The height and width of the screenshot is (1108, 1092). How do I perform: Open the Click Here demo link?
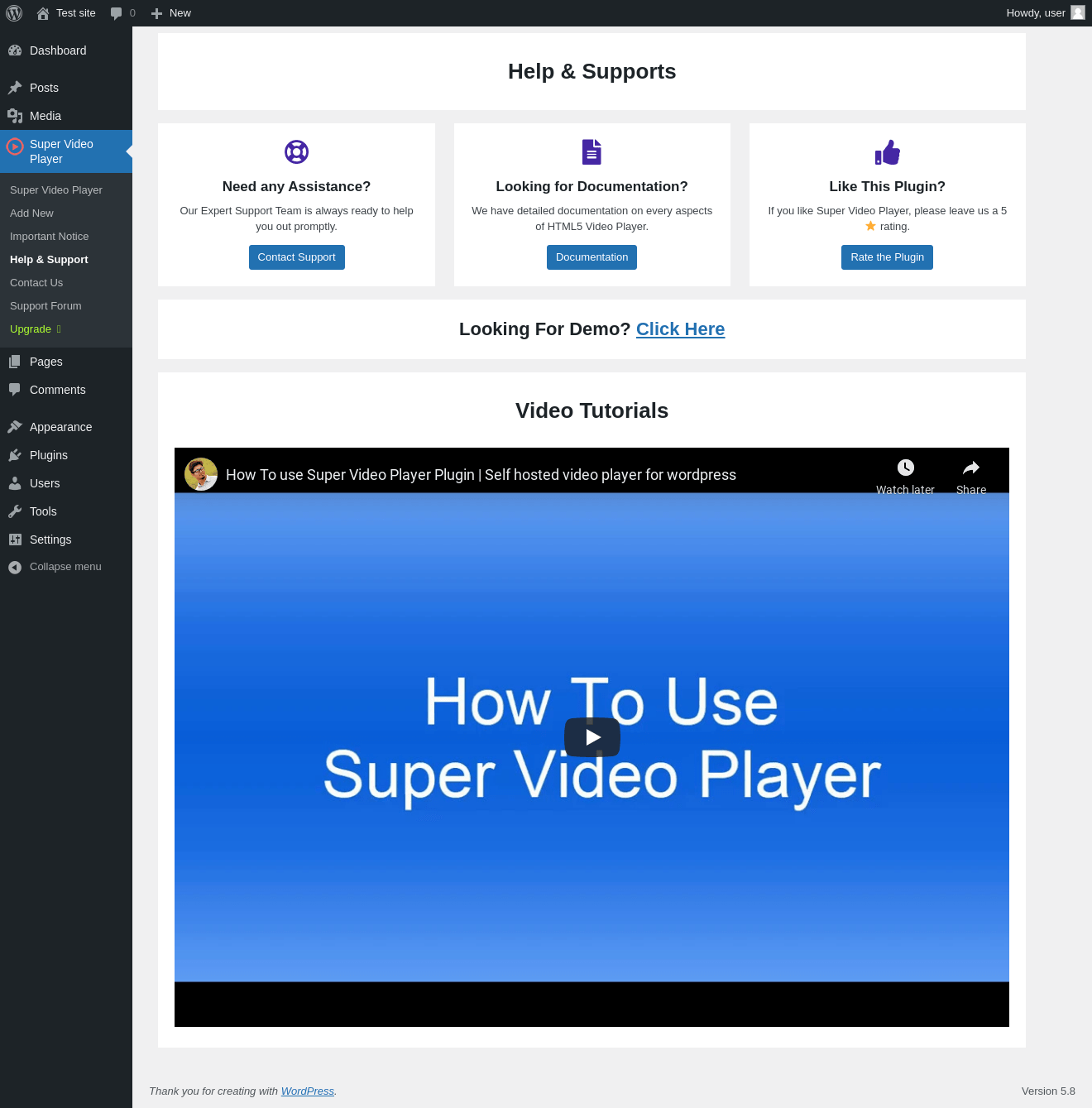point(681,329)
